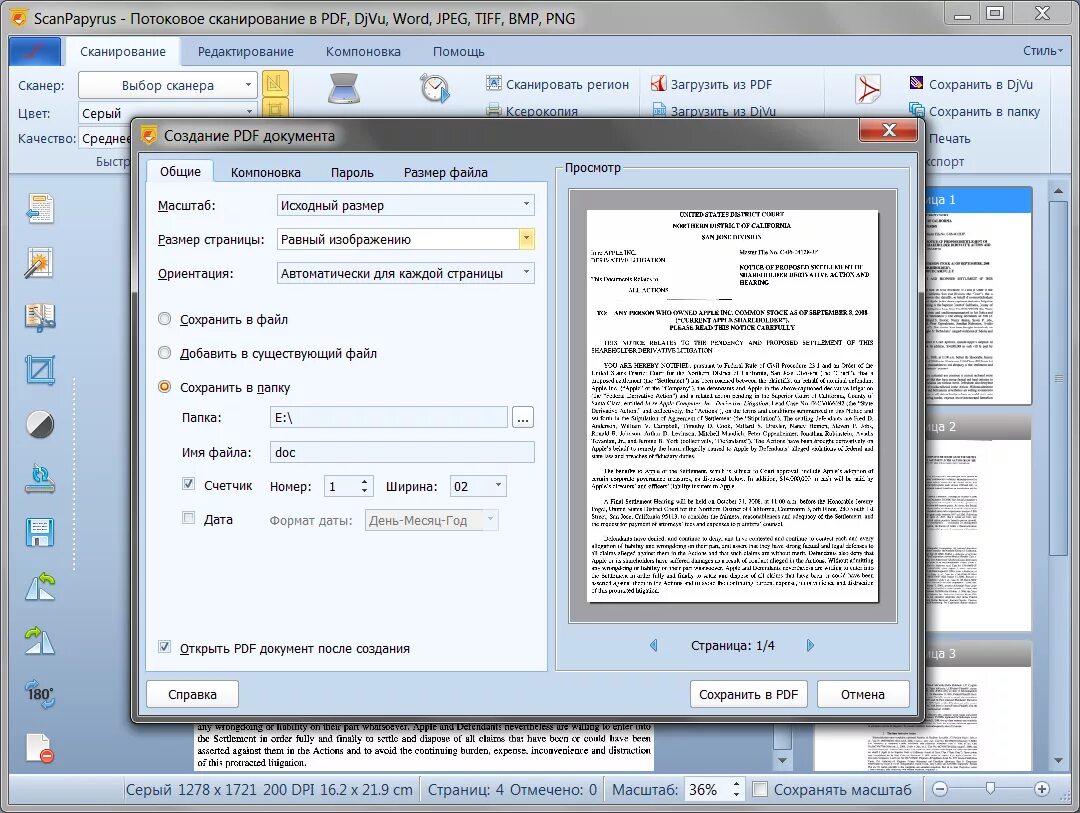Click the red application menu button

click(x=35, y=51)
